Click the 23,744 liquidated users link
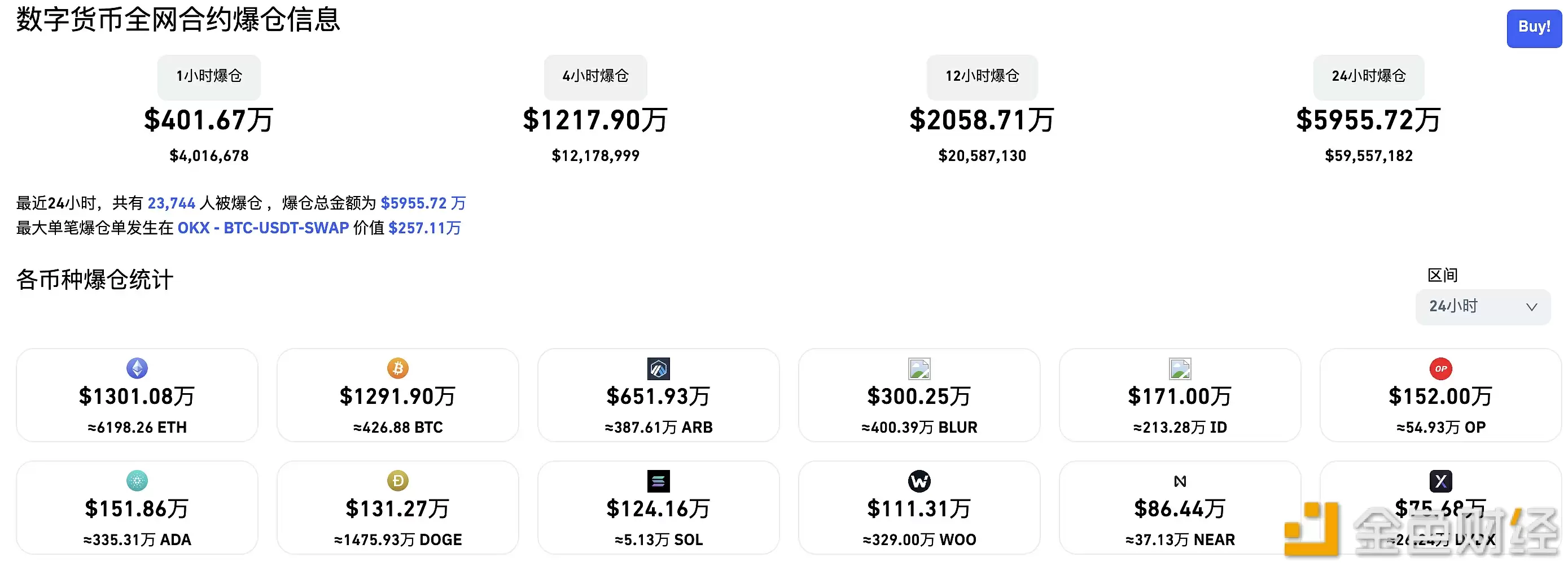Image resolution: width=1568 pixels, height=566 pixels. click(171, 202)
